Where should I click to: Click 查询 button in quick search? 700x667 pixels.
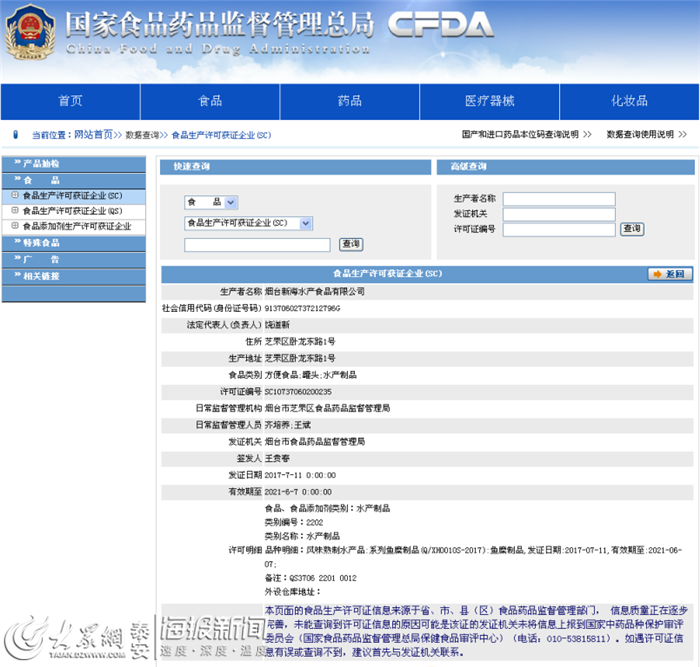click(350, 244)
